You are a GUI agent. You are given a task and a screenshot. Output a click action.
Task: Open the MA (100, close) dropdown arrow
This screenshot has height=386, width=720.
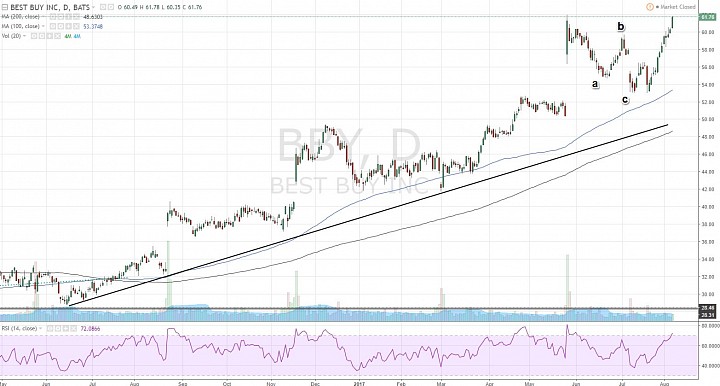(x=43, y=26)
